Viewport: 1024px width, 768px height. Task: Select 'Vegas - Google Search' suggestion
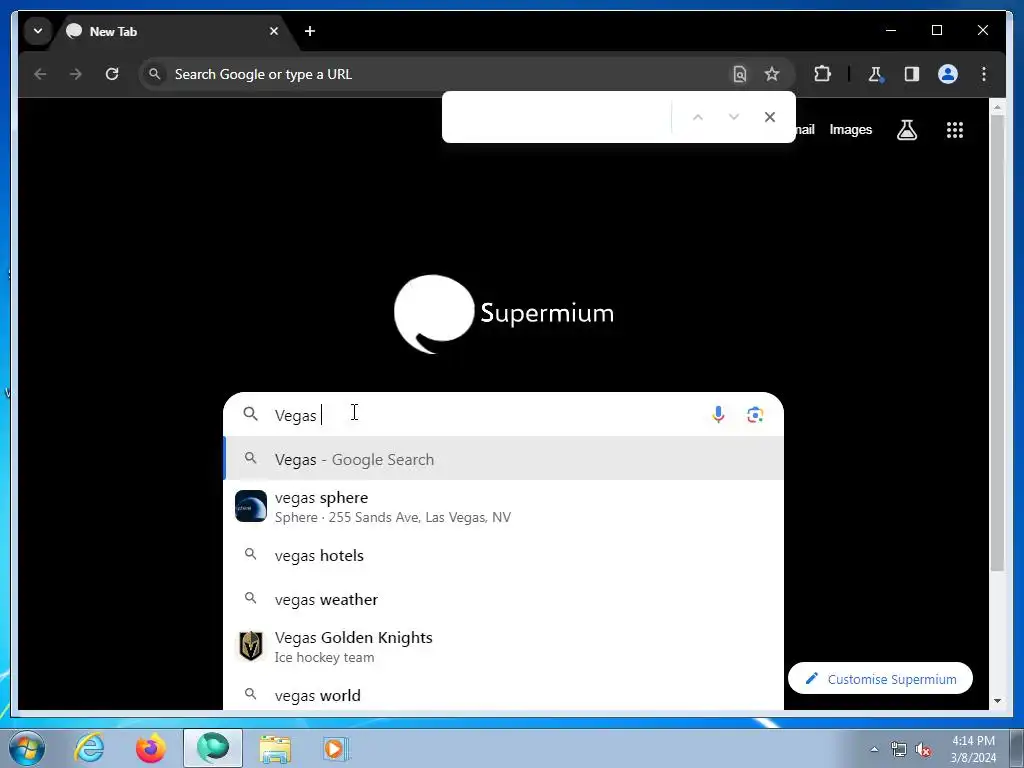tap(504, 459)
